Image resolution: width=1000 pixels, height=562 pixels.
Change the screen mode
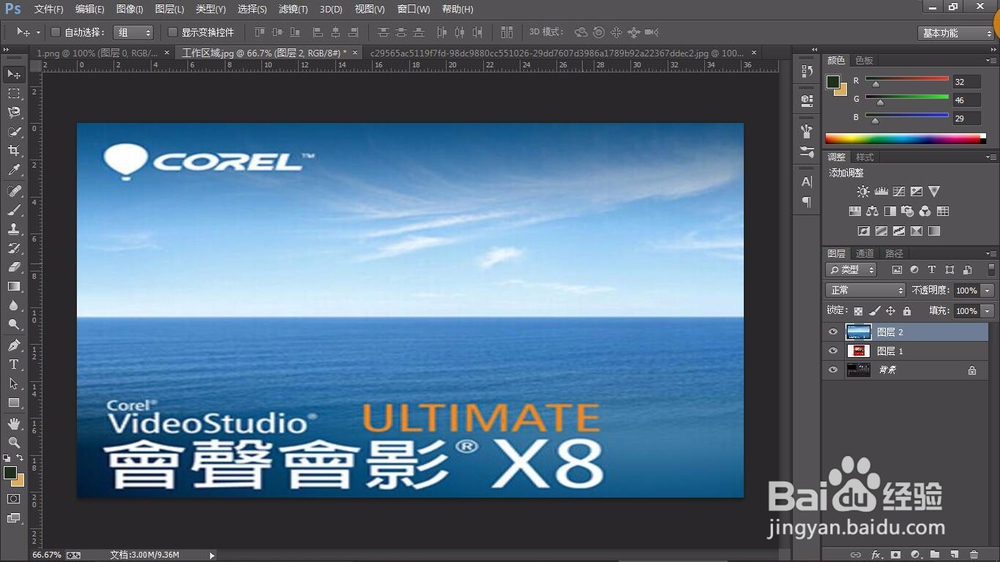pyautogui.click(x=13, y=518)
